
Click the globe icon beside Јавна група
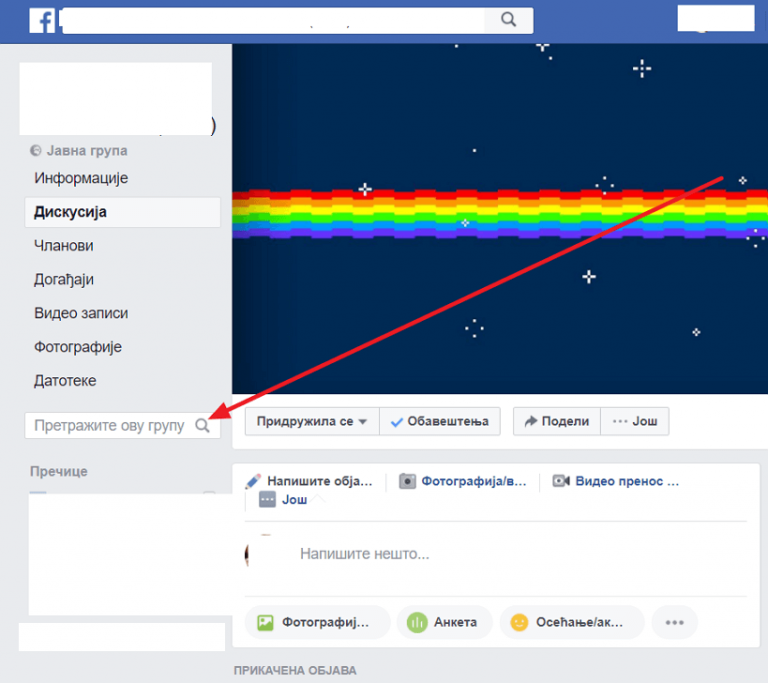[36, 150]
